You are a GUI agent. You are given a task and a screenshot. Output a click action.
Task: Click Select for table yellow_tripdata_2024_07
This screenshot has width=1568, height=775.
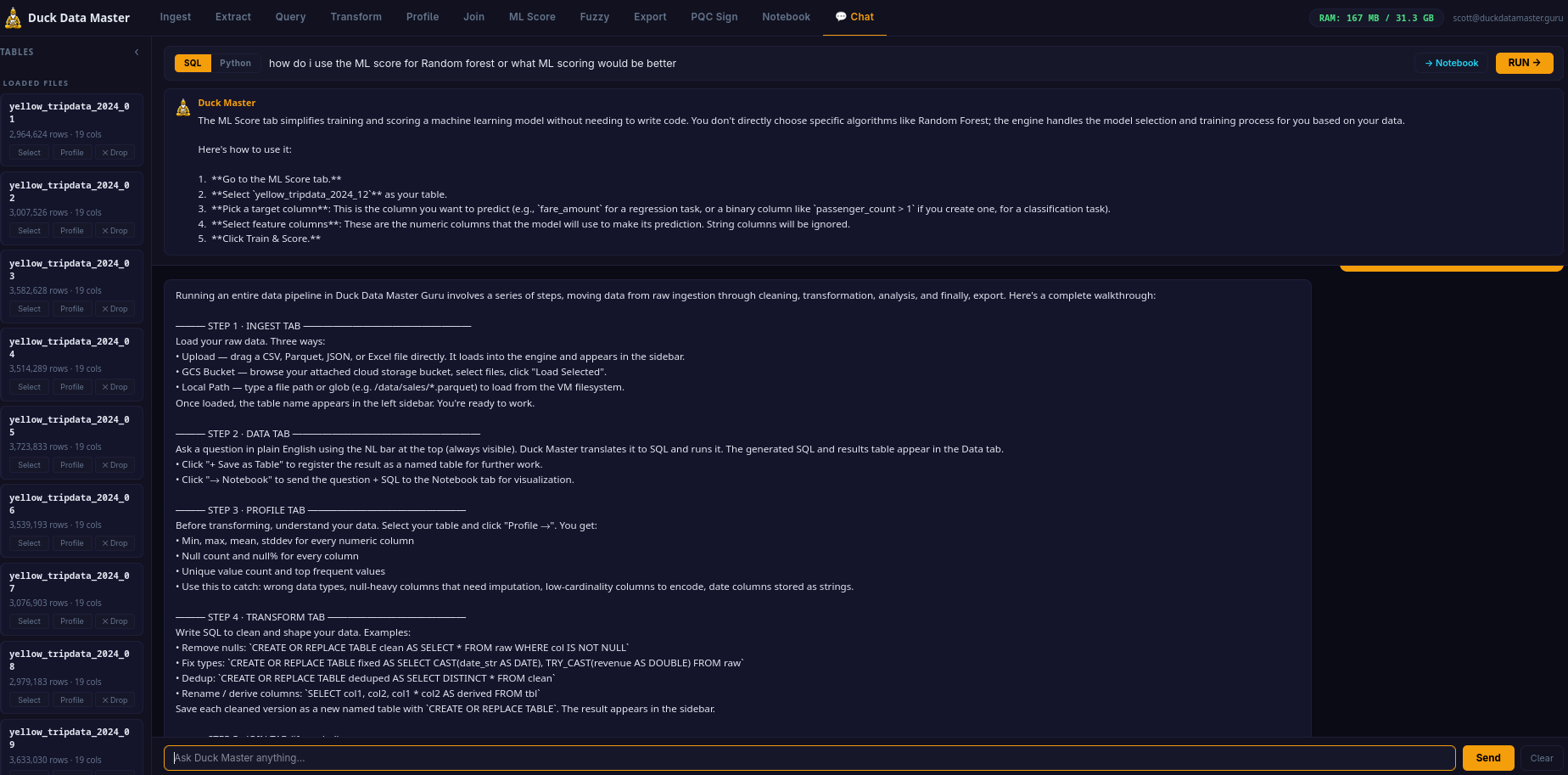pyautogui.click(x=30, y=621)
